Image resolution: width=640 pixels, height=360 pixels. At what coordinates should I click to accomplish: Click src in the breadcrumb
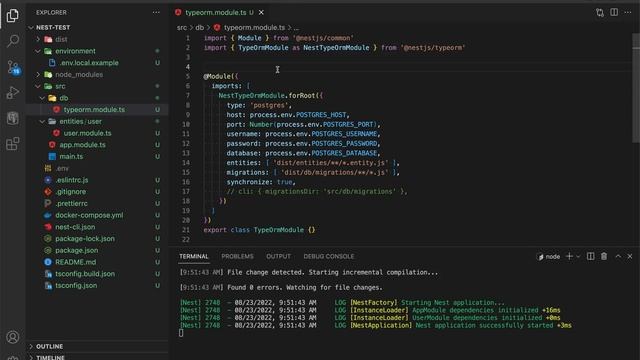182,27
